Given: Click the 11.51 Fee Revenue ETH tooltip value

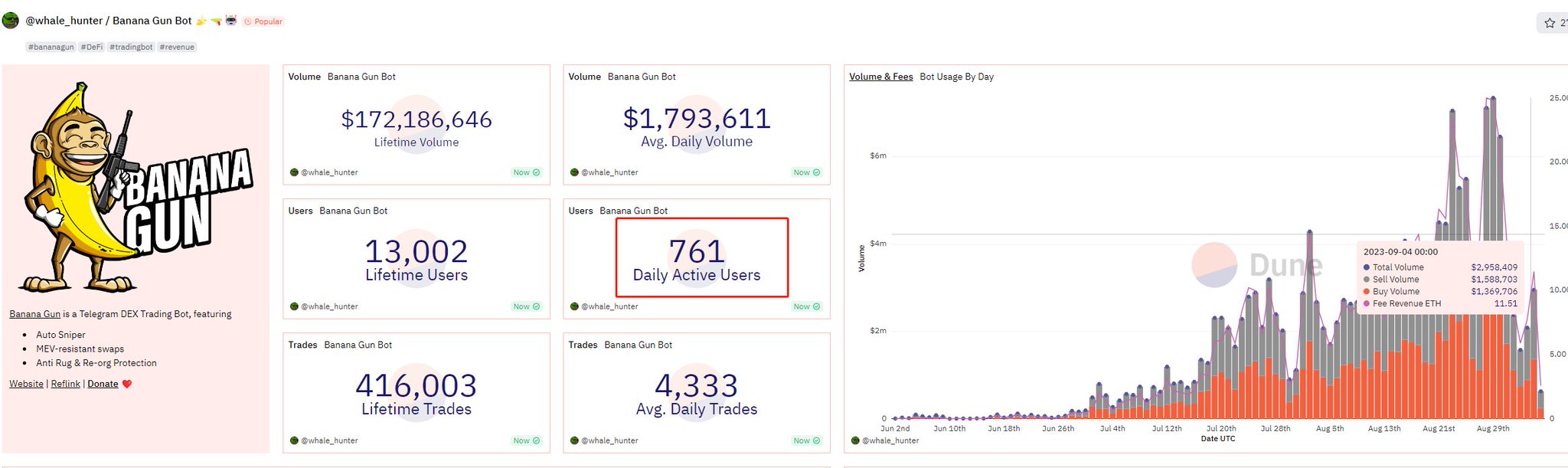Looking at the screenshot, I should coord(1505,304).
